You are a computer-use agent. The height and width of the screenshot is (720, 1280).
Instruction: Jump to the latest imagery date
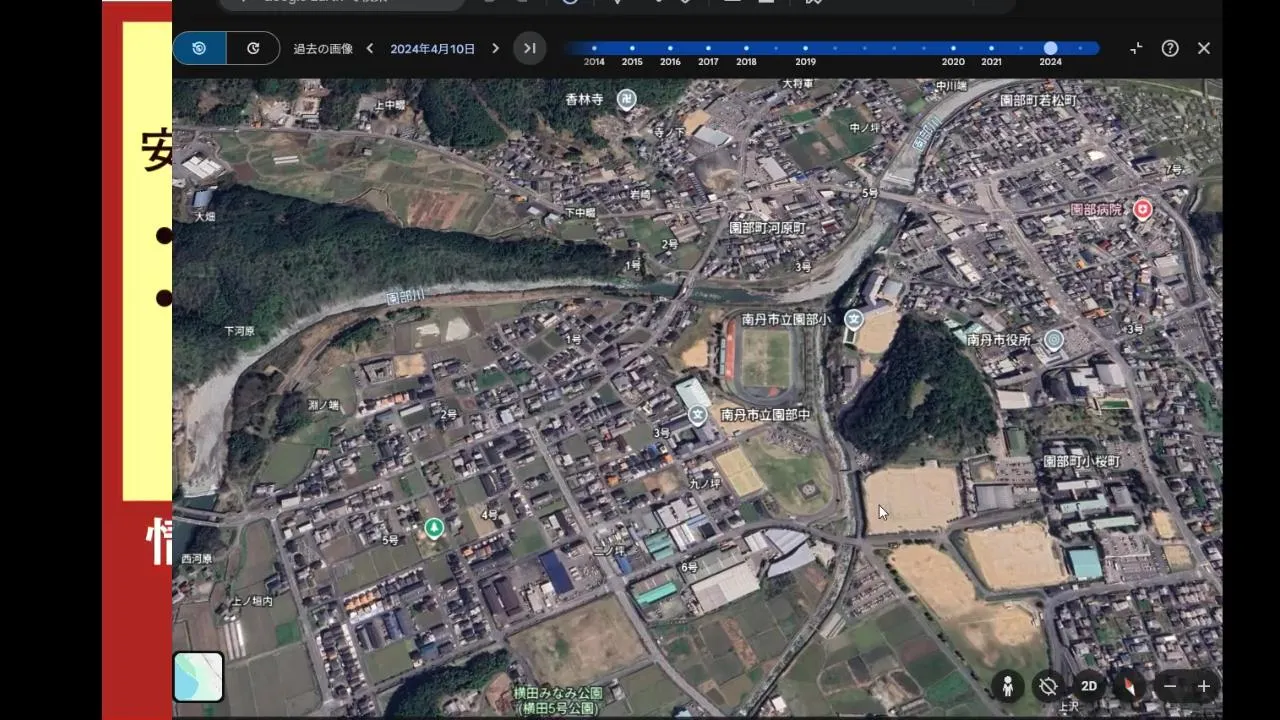pyautogui.click(x=530, y=48)
